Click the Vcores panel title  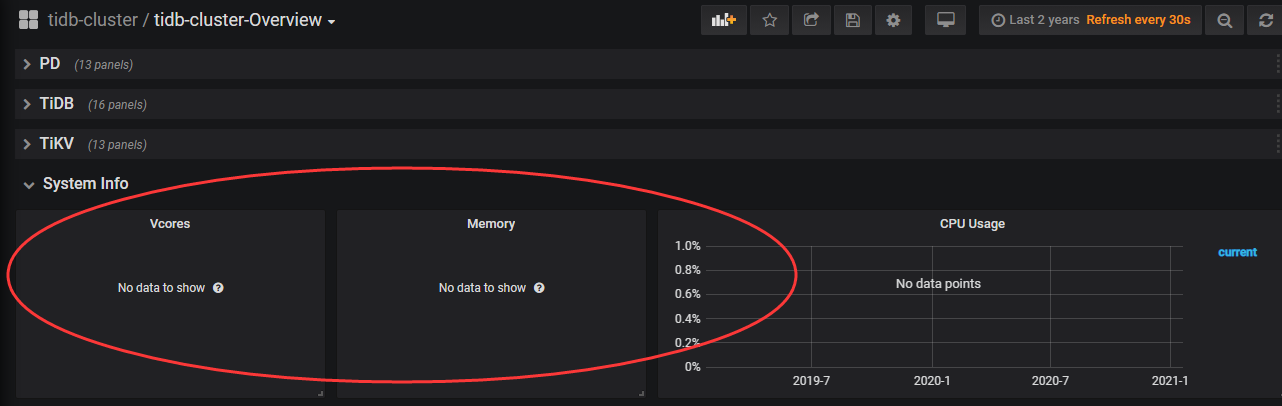pyautogui.click(x=170, y=224)
